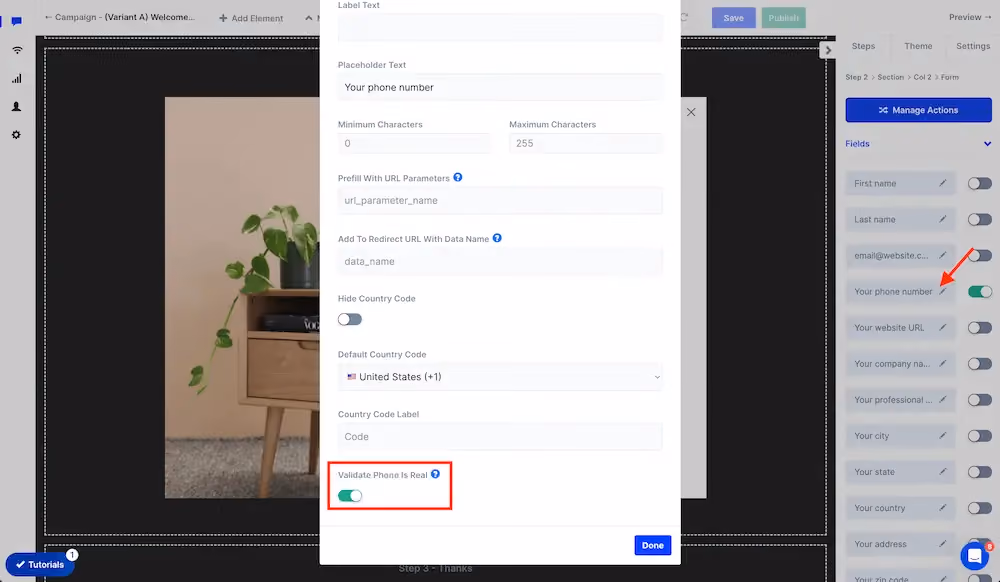Open the analytics bar chart sidebar icon
This screenshot has height=582, width=1000.
(x=17, y=78)
